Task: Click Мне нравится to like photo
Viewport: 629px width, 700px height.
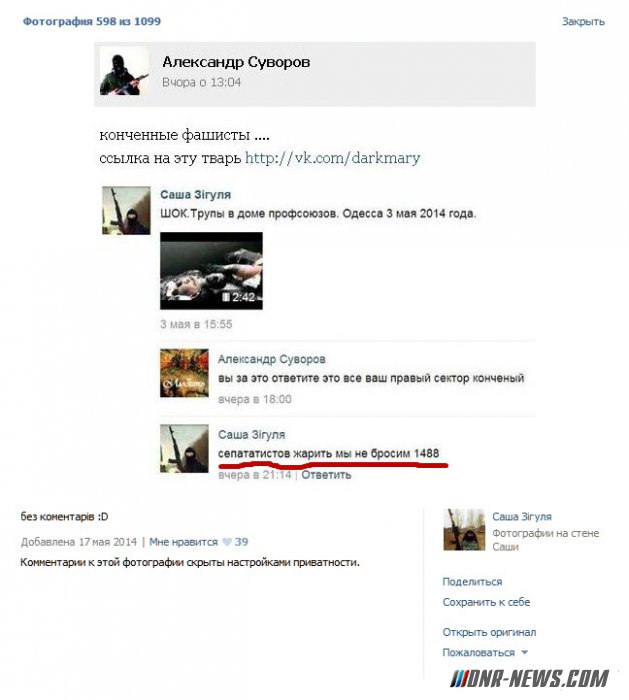Action: (x=183, y=542)
